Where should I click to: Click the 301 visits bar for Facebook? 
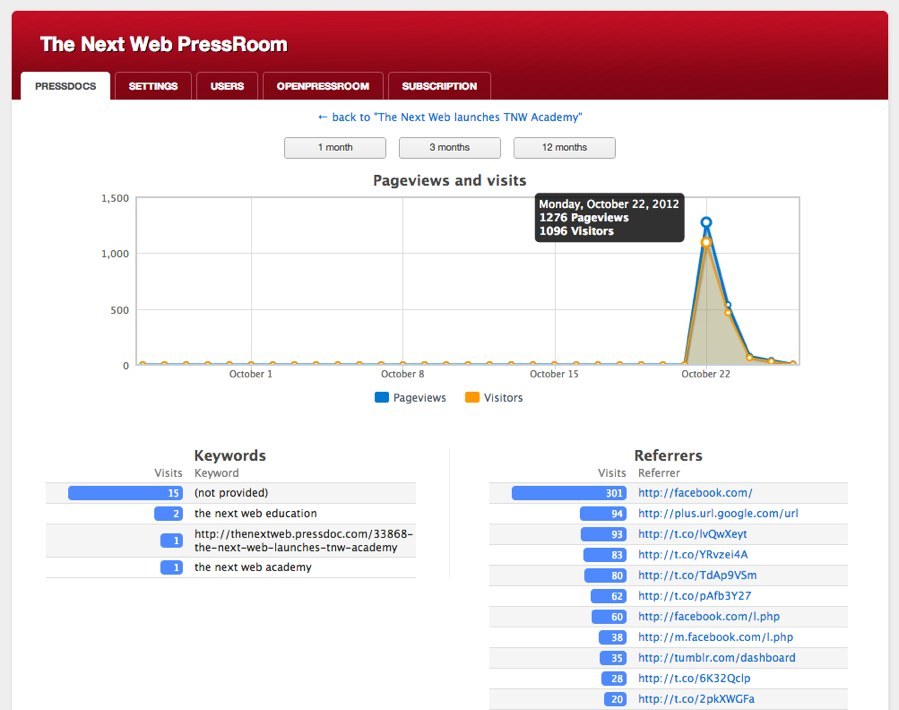click(x=569, y=493)
